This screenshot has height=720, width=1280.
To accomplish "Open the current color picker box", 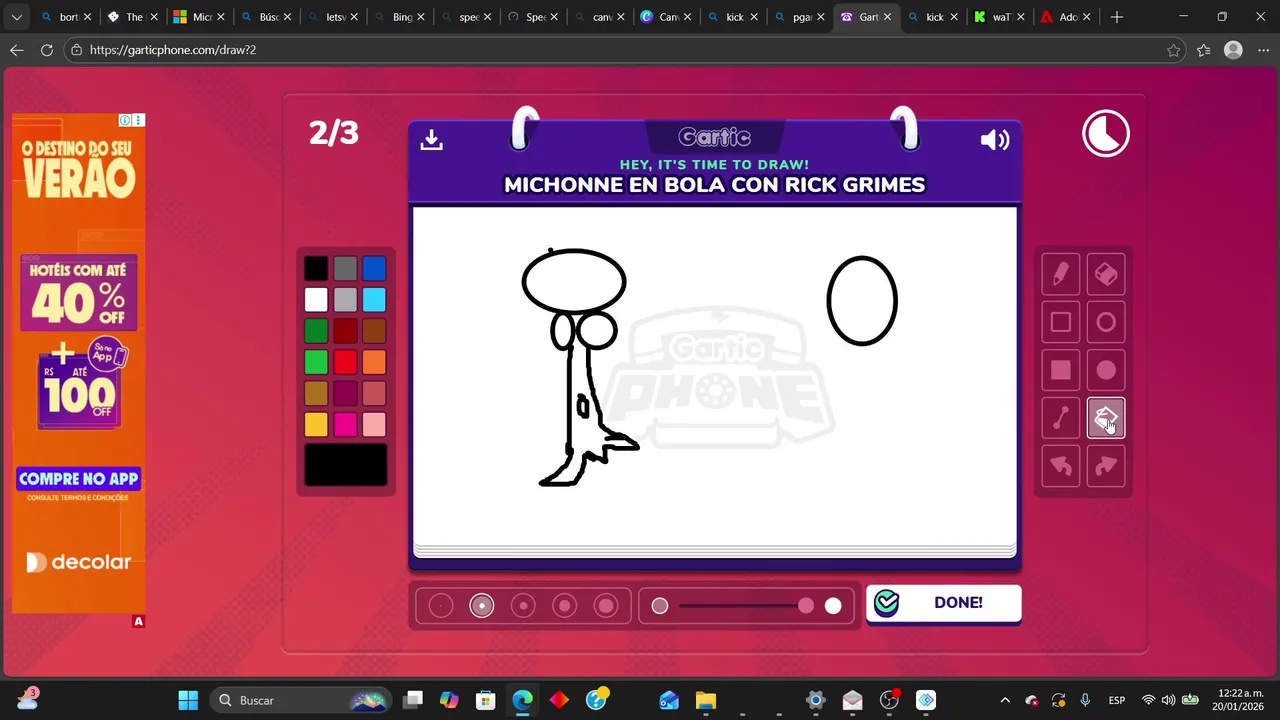I will pyautogui.click(x=345, y=465).
